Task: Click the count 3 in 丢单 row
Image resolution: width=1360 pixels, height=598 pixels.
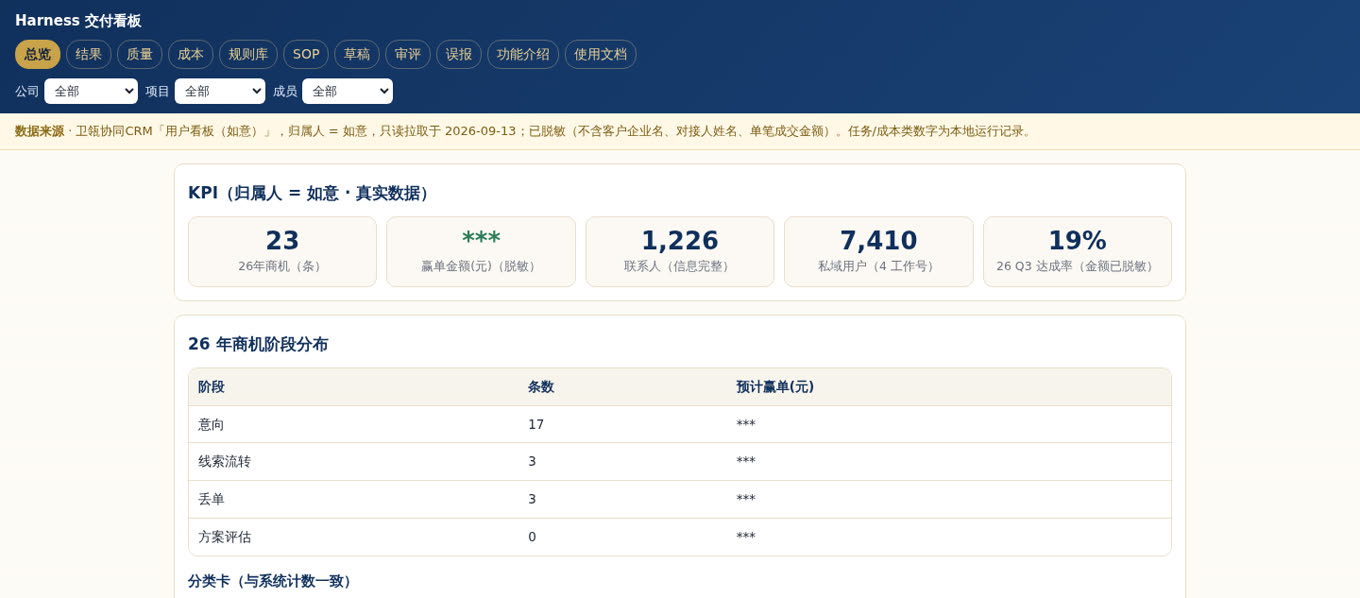Action: (532, 499)
